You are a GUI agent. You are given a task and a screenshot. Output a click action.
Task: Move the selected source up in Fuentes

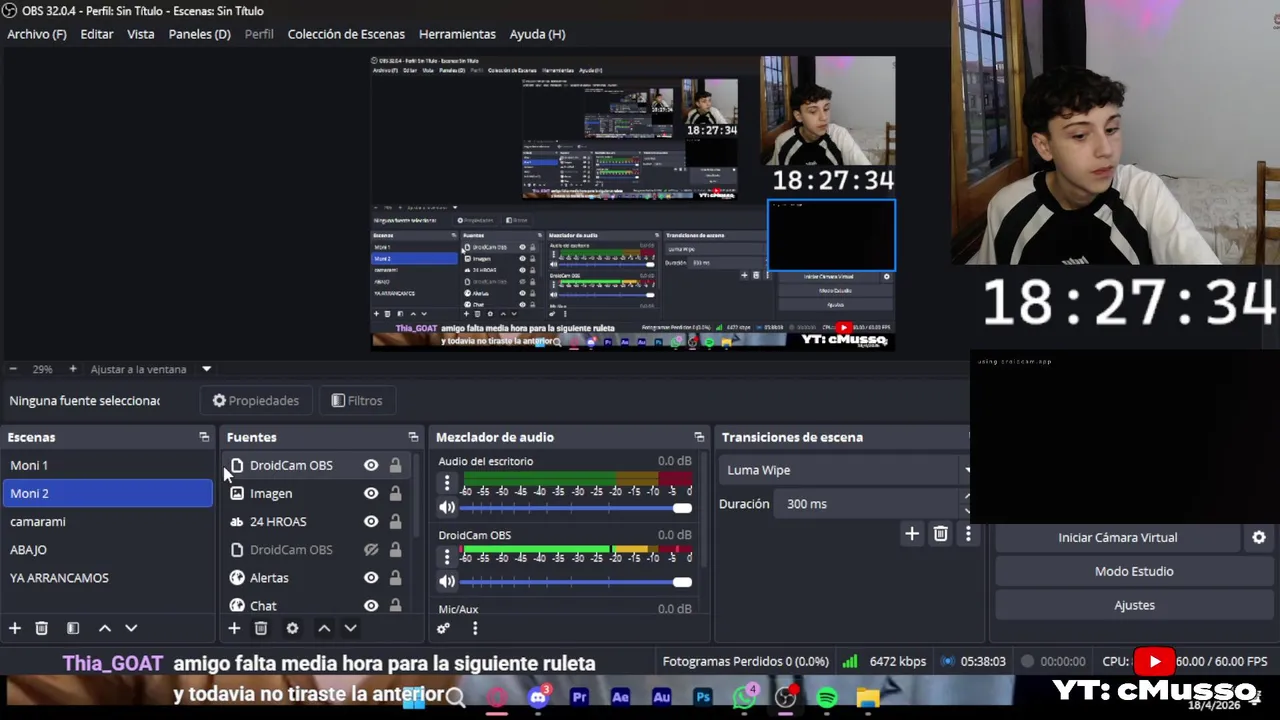pos(324,628)
